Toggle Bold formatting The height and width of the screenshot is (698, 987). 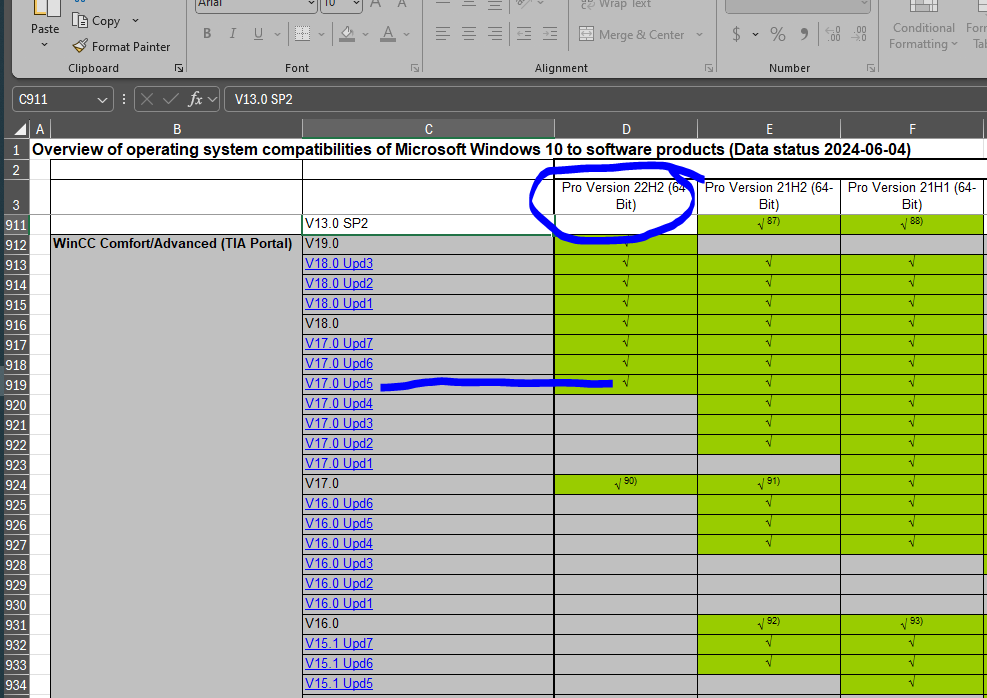tap(207, 34)
